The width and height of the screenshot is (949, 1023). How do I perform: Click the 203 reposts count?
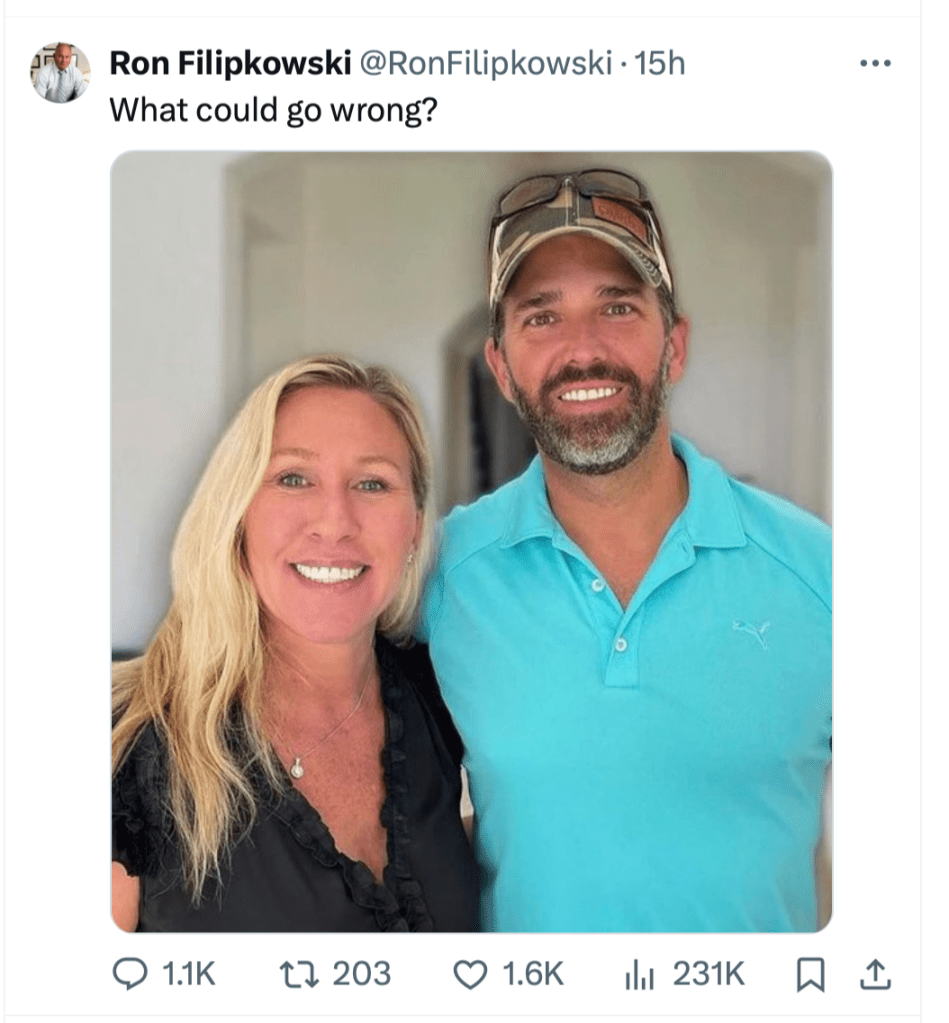(361, 974)
